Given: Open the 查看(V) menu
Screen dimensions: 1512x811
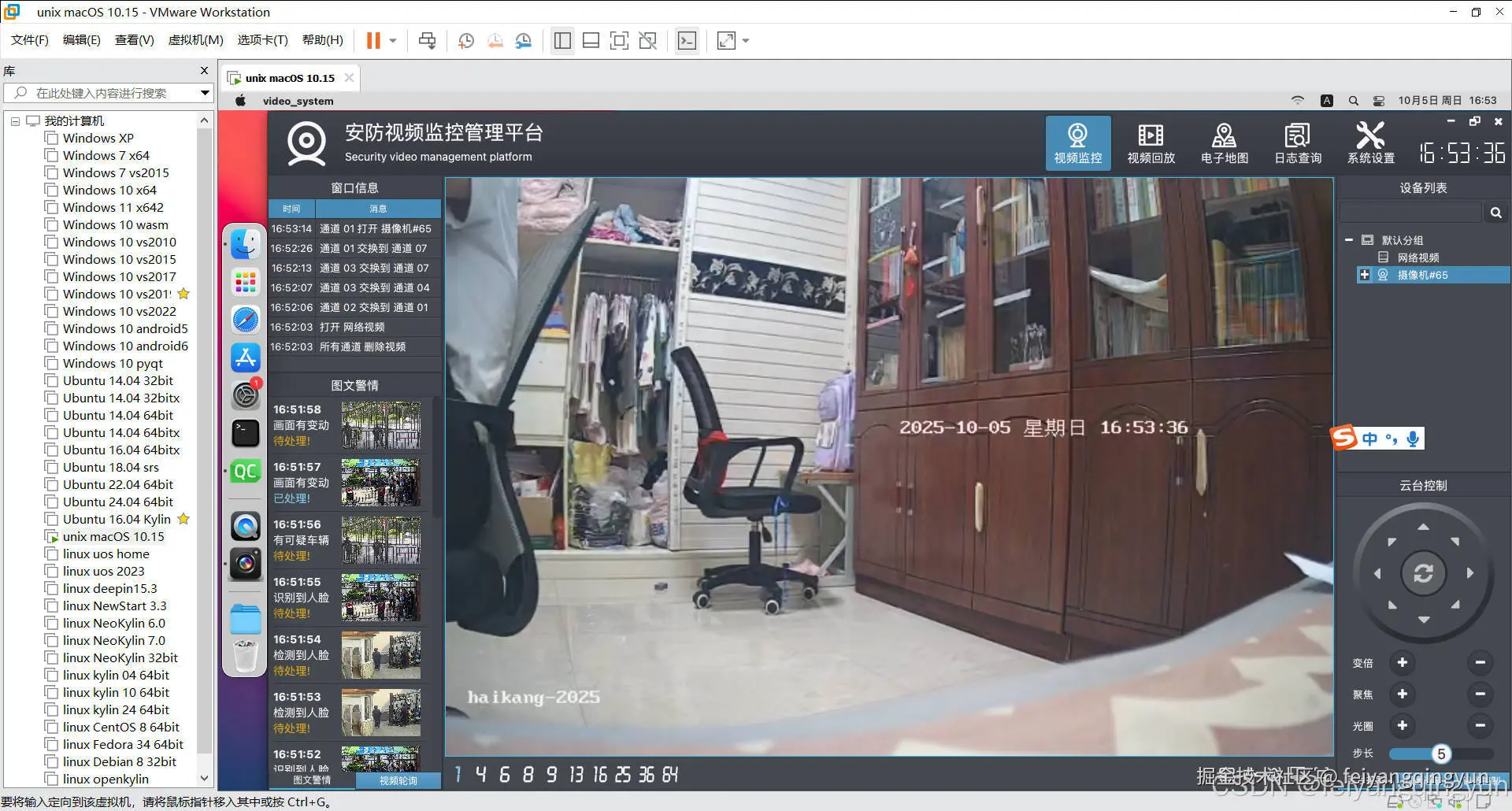Looking at the screenshot, I should click(135, 40).
